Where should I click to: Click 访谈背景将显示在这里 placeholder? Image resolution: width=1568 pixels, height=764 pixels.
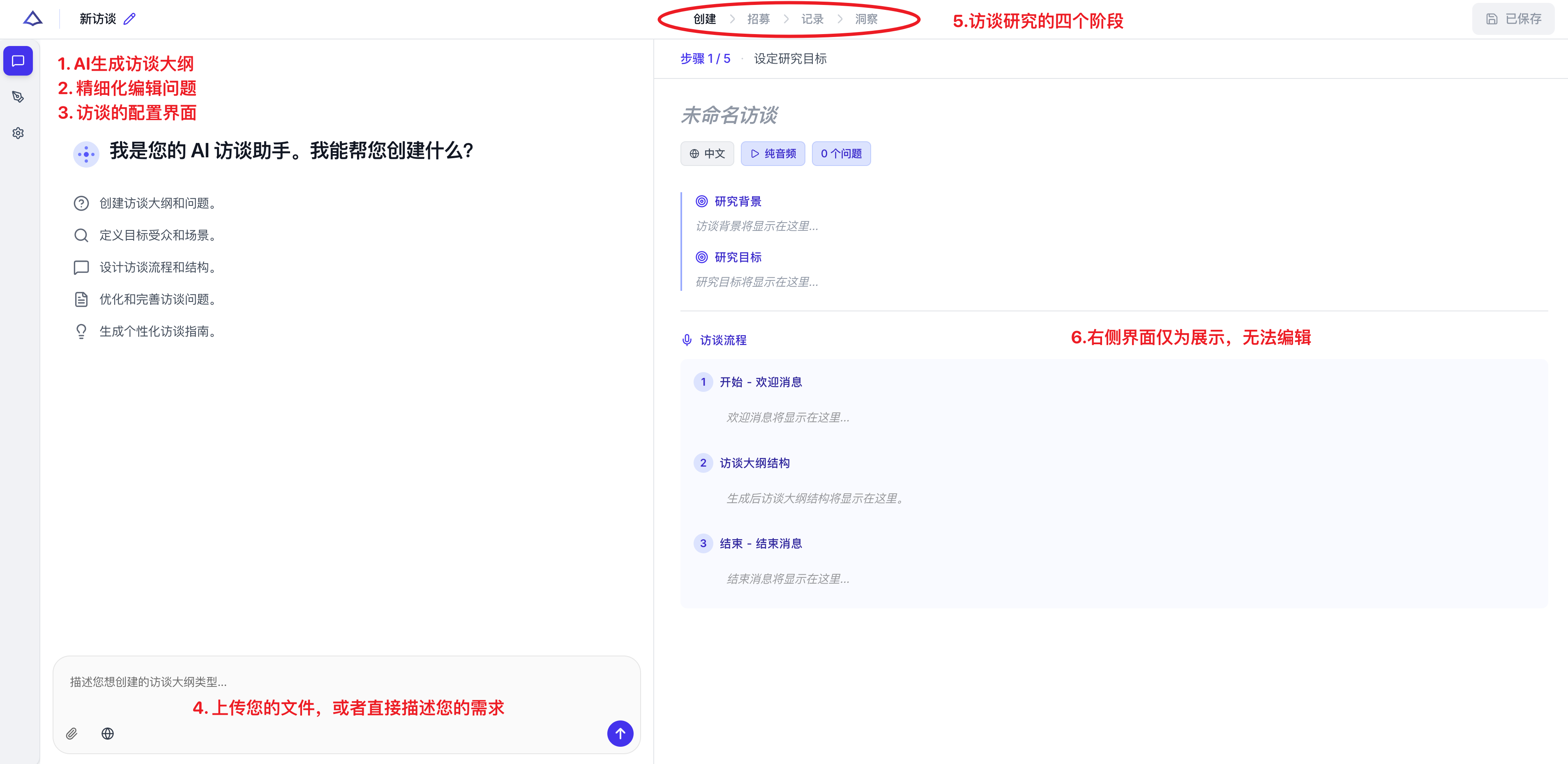click(x=756, y=226)
